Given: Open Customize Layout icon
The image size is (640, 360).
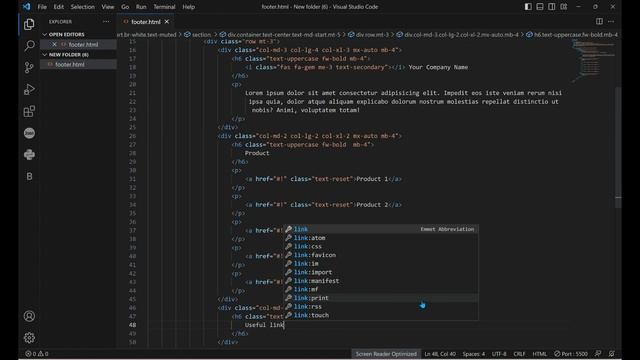Looking at the screenshot, I should [x=563, y=7].
